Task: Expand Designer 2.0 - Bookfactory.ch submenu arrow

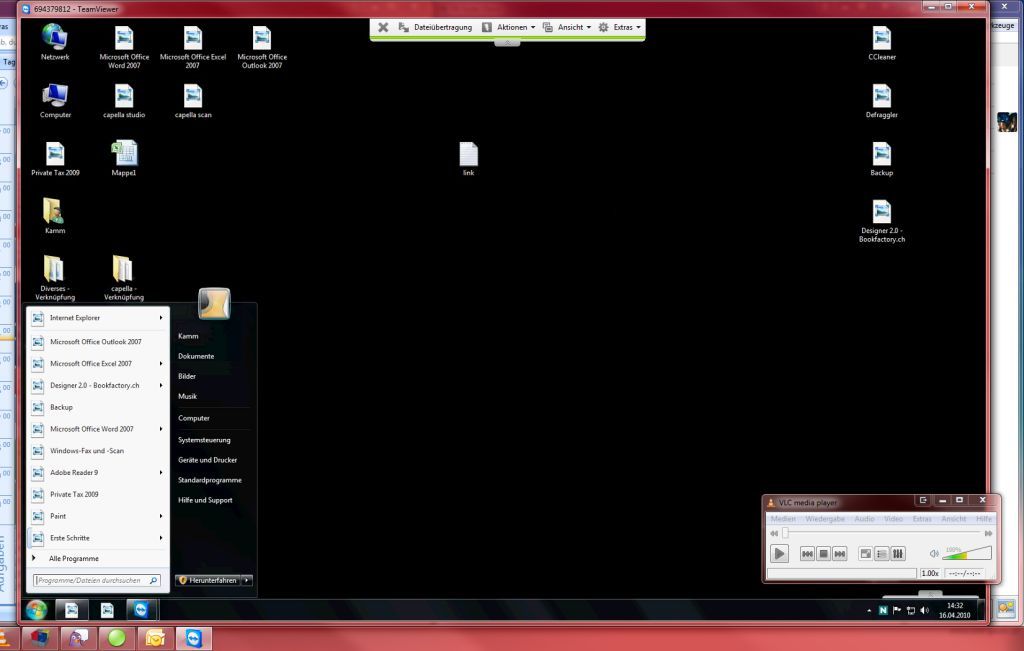Action: click(x=161, y=385)
